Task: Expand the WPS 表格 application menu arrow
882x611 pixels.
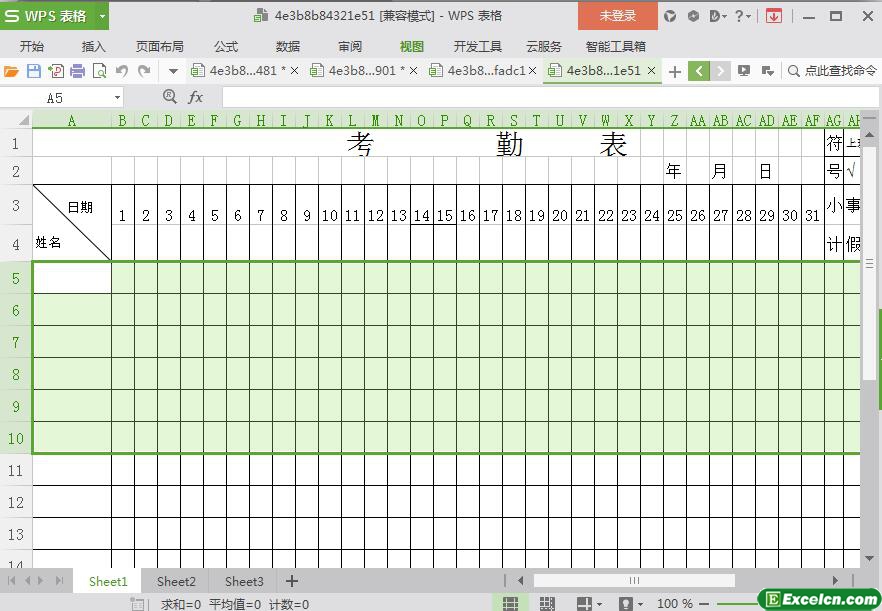Action: click(102, 16)
